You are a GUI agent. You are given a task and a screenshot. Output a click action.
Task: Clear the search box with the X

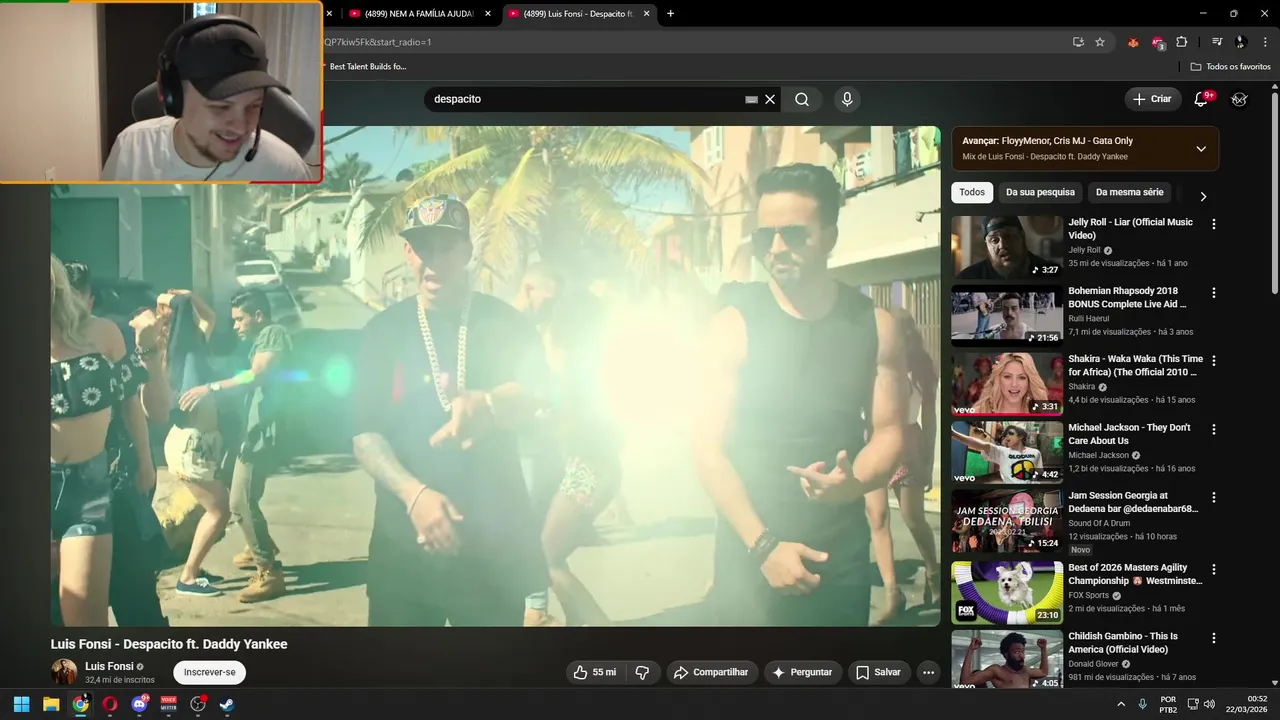[770, 100]
